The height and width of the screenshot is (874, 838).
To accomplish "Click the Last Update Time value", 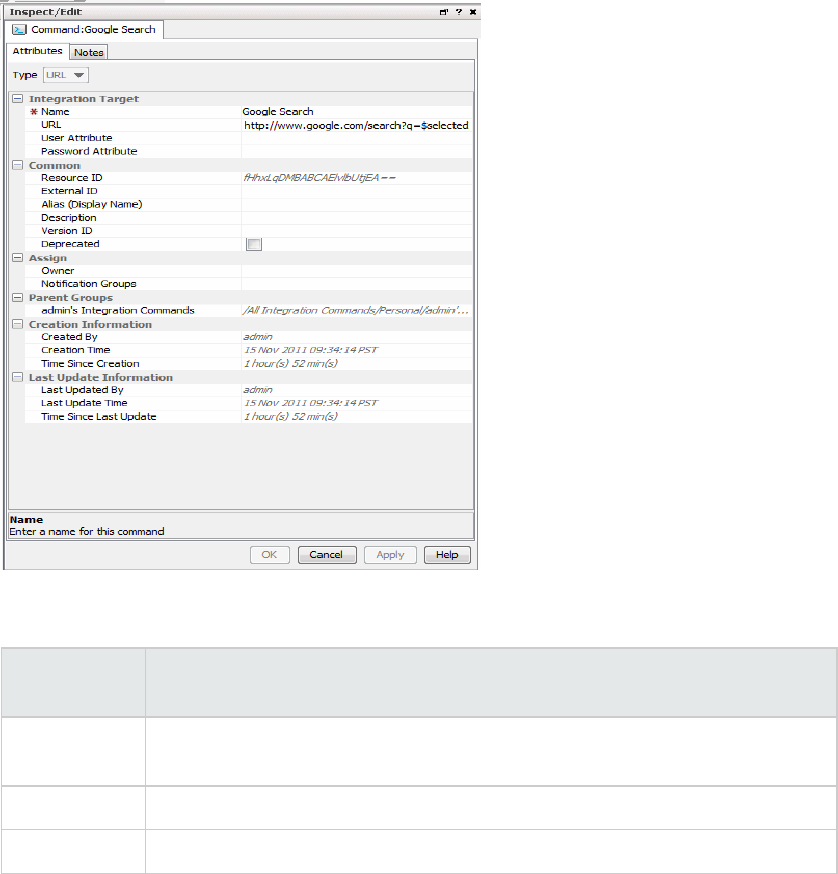I will 311,403.
